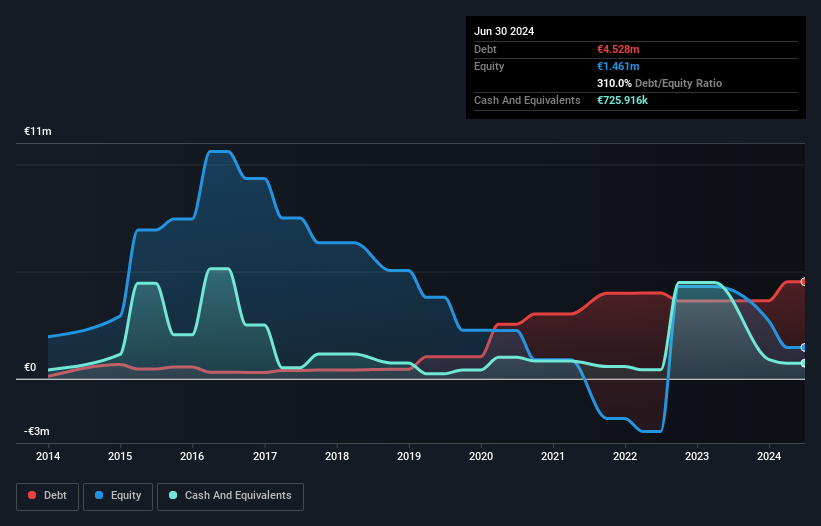Toggle Cash And Equivalents legend button
The width and height of the screenshot is (821, 526).
(230, 496)
